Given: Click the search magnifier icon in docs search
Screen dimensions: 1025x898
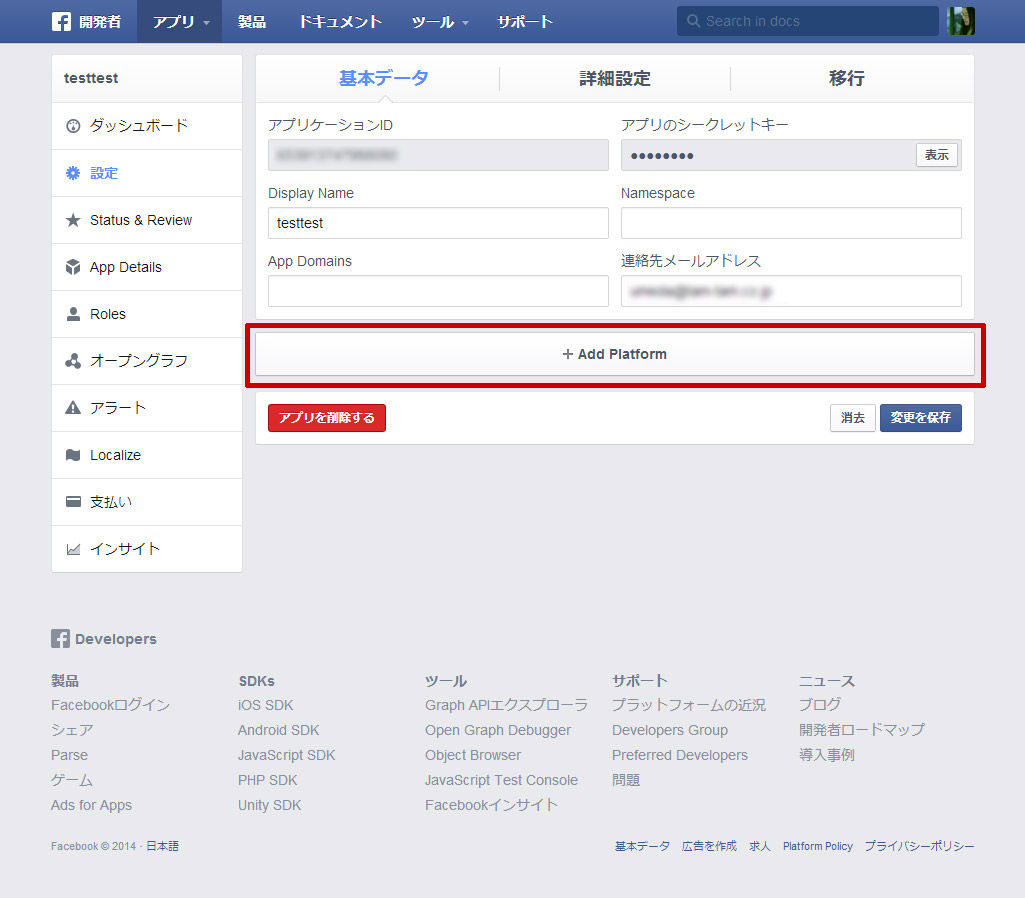Looking at the screenshot, I should 694,21.
